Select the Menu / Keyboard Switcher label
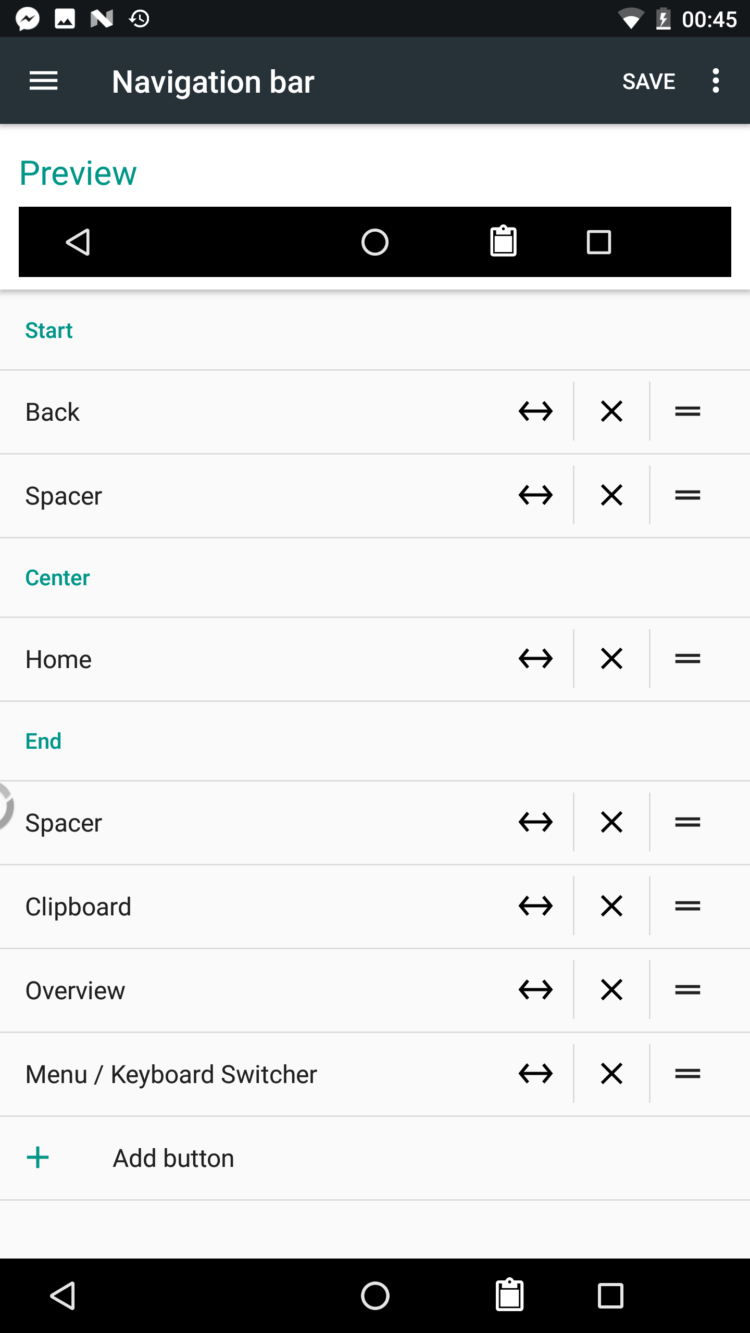 [171, 1074]
